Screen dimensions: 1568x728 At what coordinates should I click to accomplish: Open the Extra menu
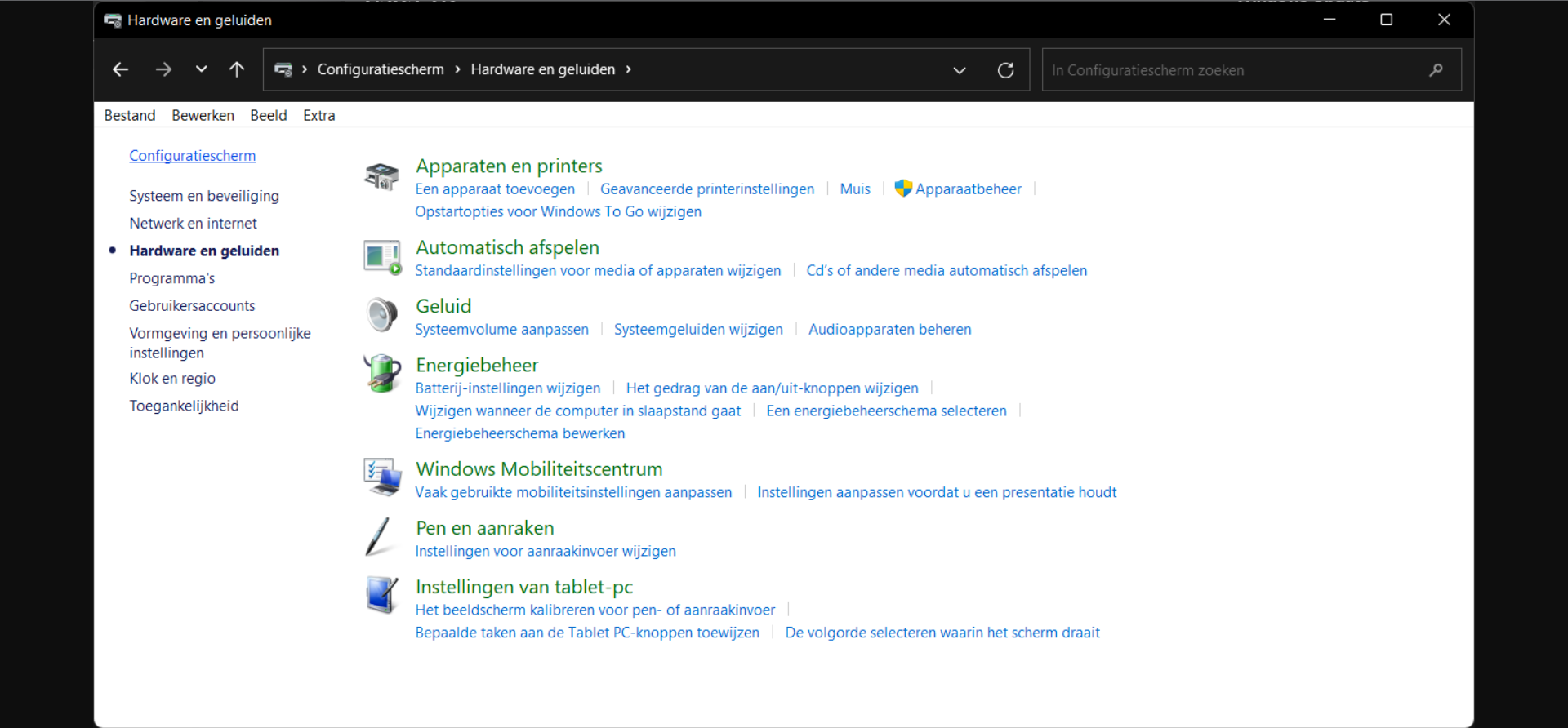click(318, 116)
